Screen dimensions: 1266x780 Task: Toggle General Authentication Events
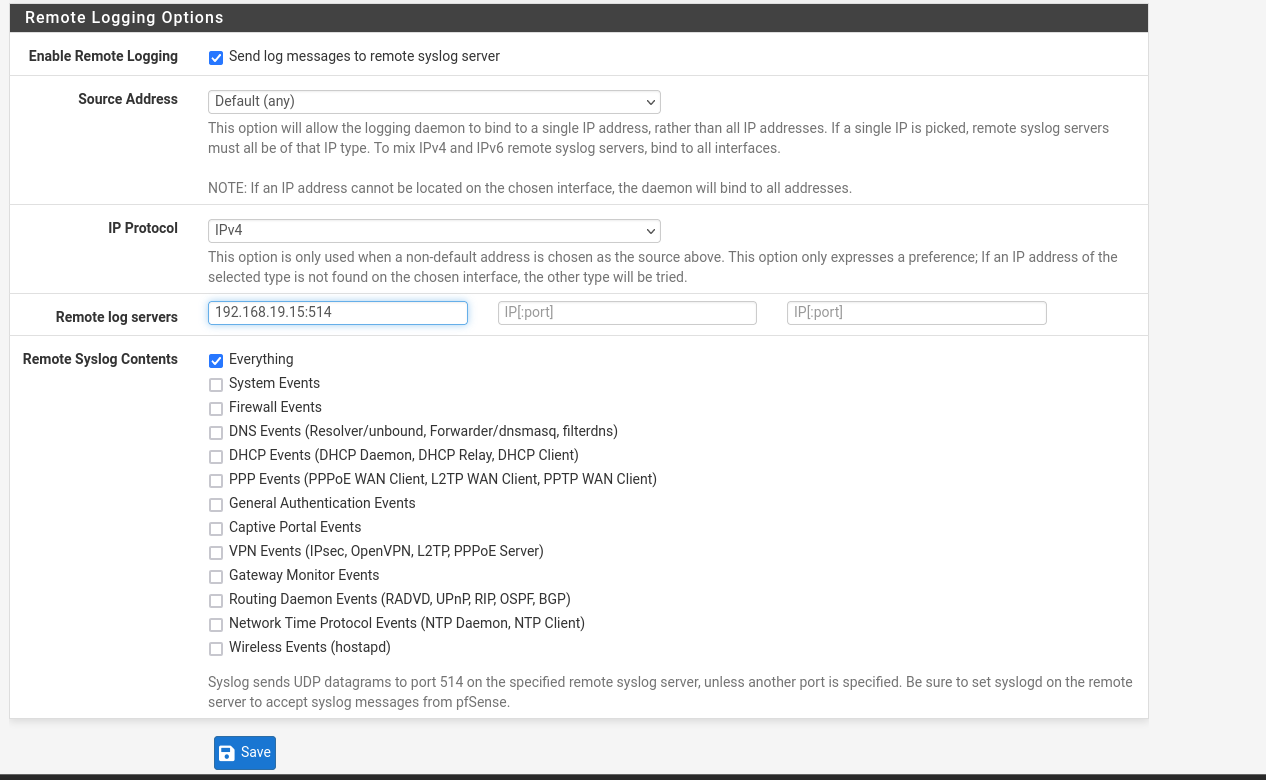(216, 505)
